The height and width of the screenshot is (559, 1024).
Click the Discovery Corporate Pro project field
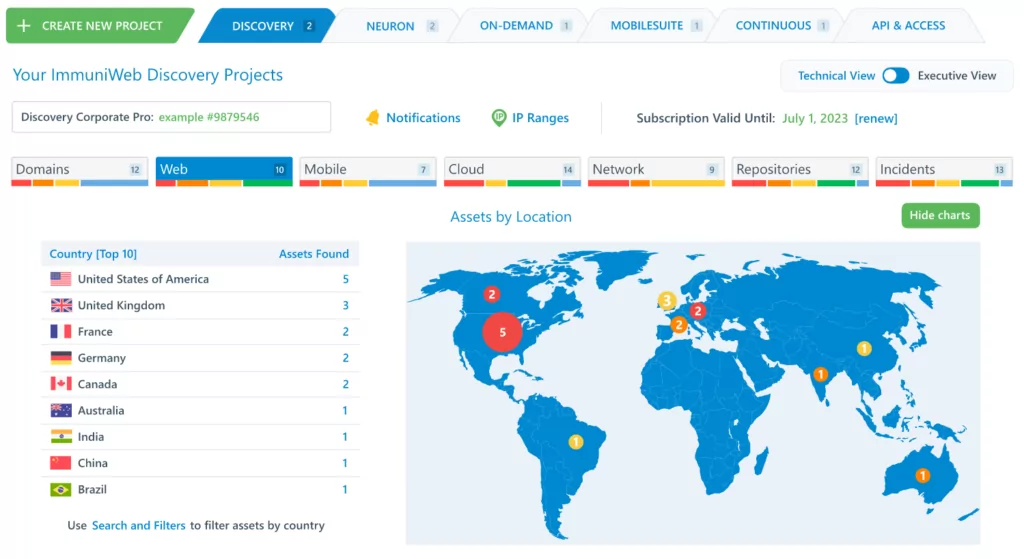coord(171,117)
